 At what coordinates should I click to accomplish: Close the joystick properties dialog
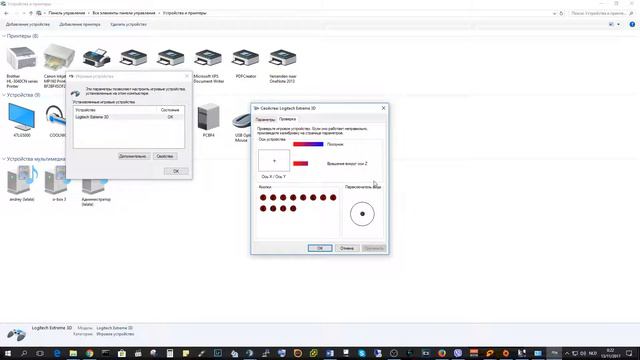[383, 108]
